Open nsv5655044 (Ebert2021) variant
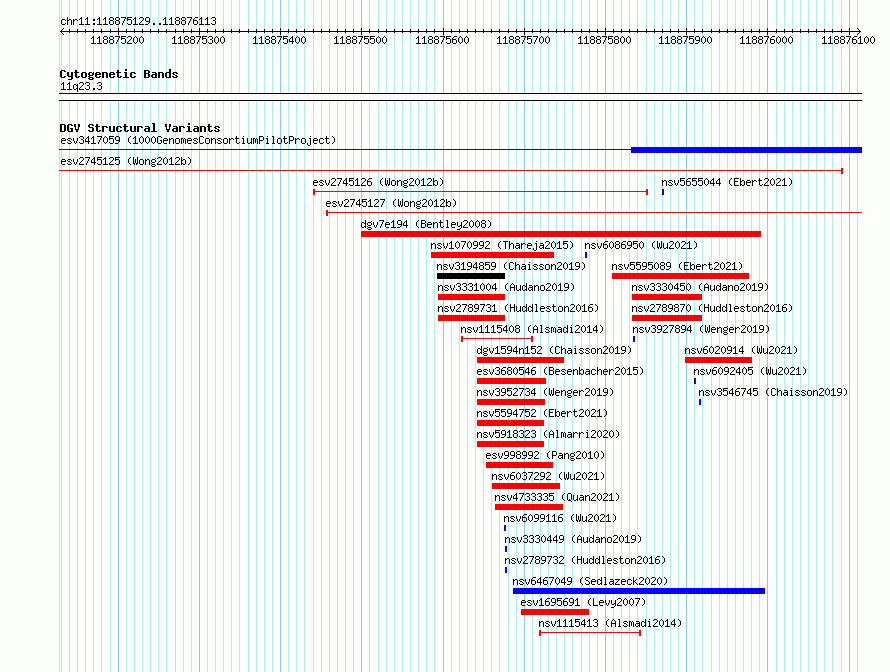This screenshot has height=672, width=890. coord(727,182)
